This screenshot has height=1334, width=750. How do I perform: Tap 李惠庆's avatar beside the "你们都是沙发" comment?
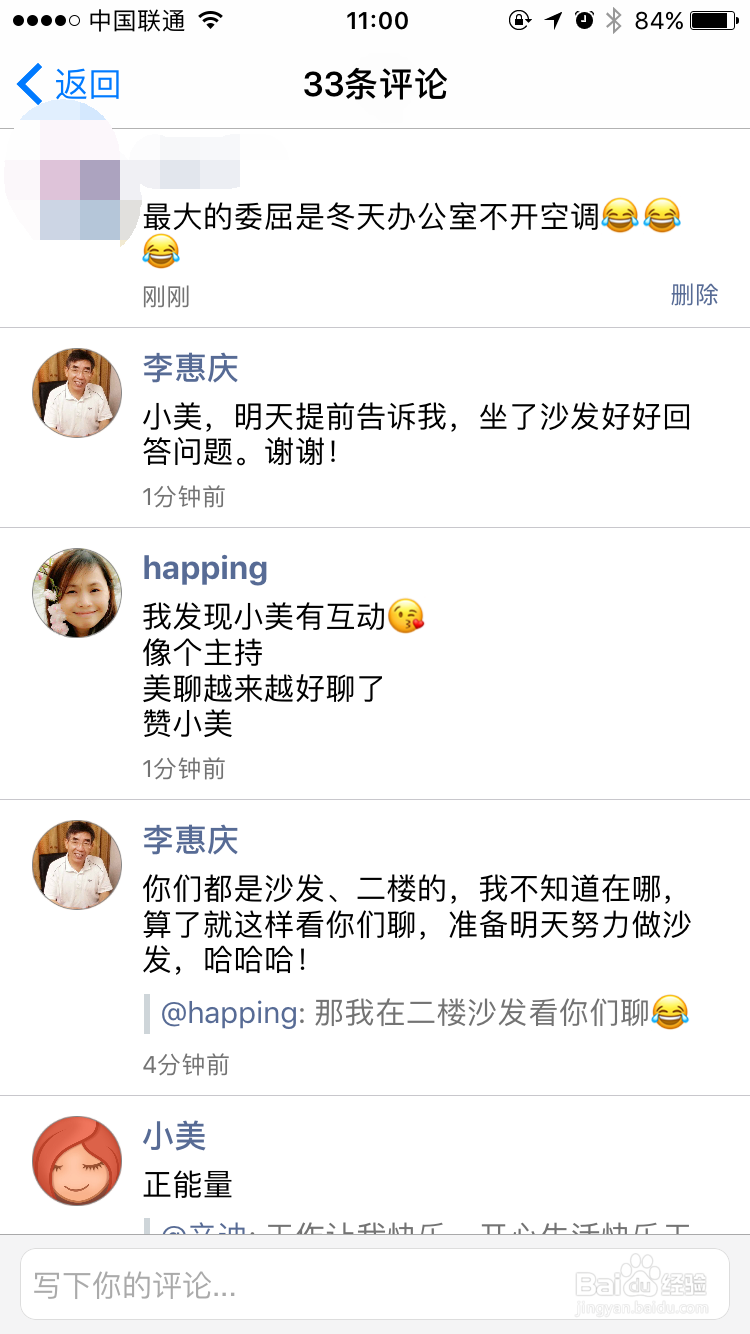point(77,865)
